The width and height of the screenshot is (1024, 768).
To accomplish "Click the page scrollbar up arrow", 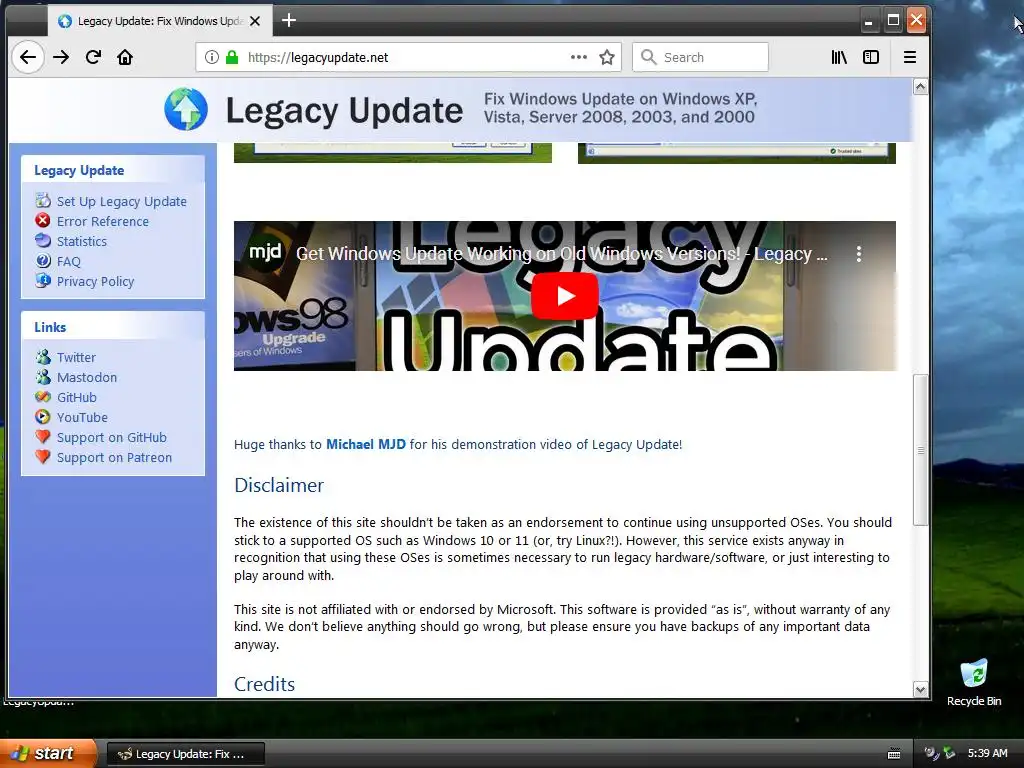I will click(x=920, y=87).
